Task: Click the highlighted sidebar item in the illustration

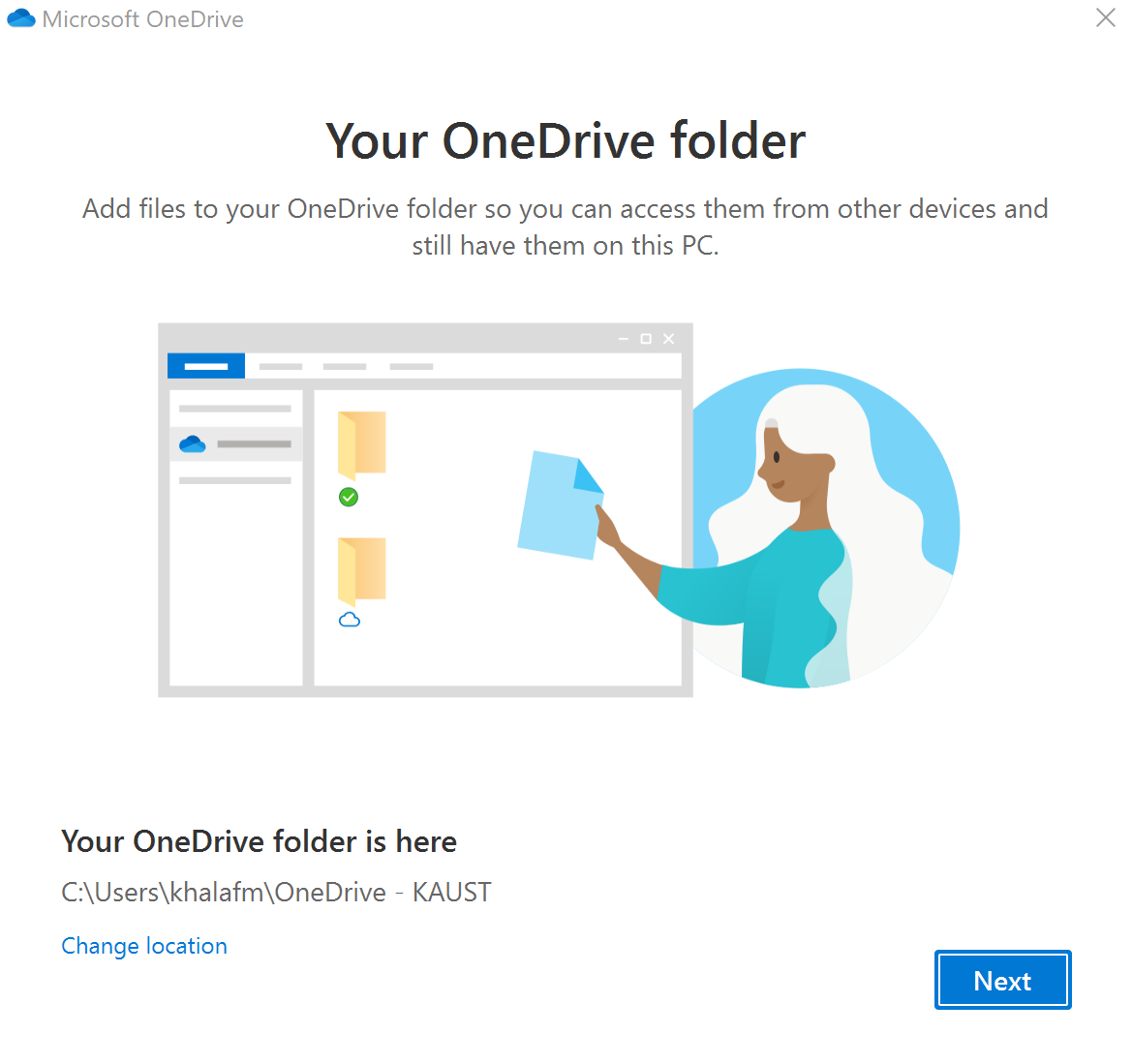Action: coord(236,442)
